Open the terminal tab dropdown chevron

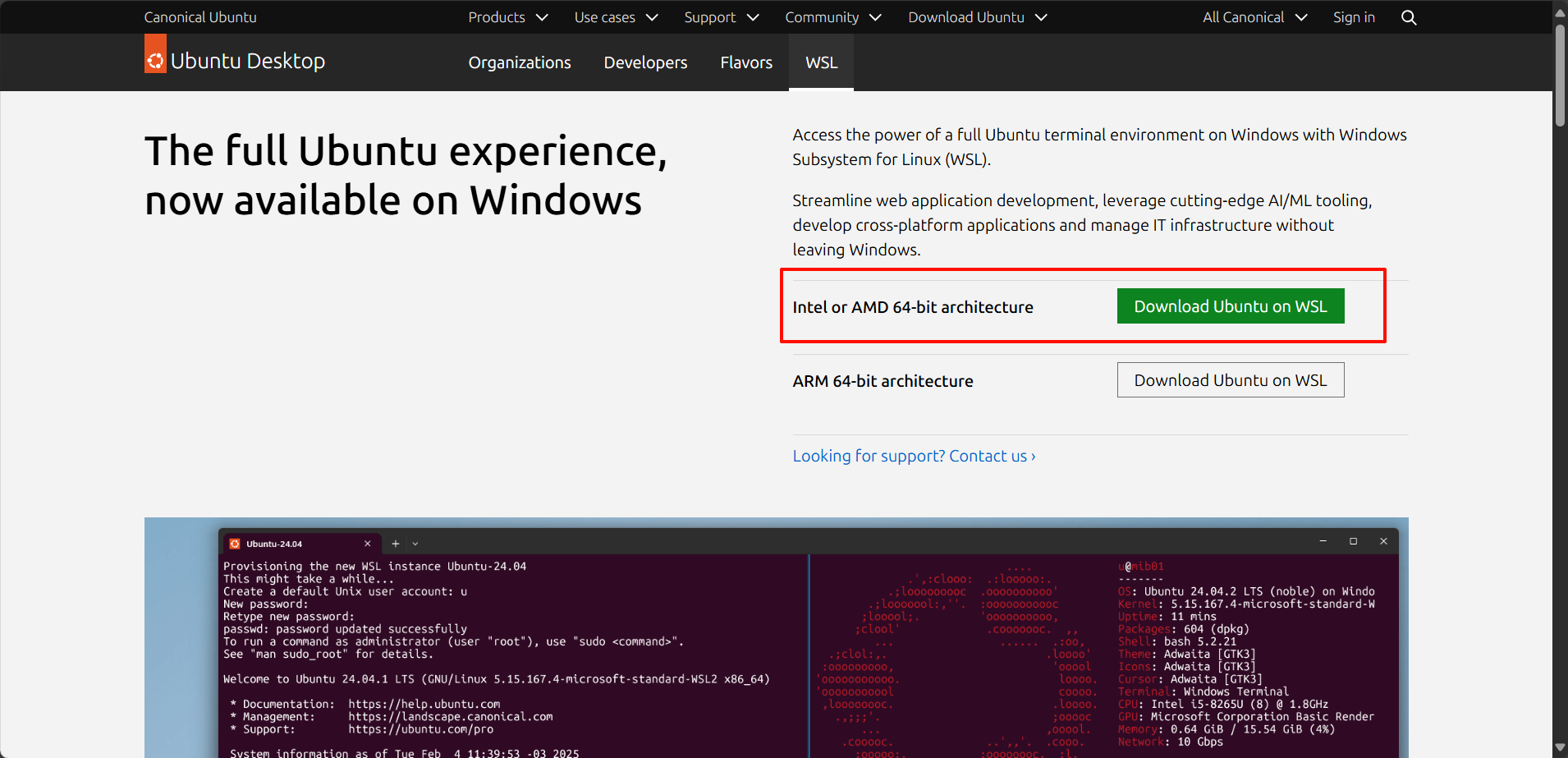pos(415,544)
